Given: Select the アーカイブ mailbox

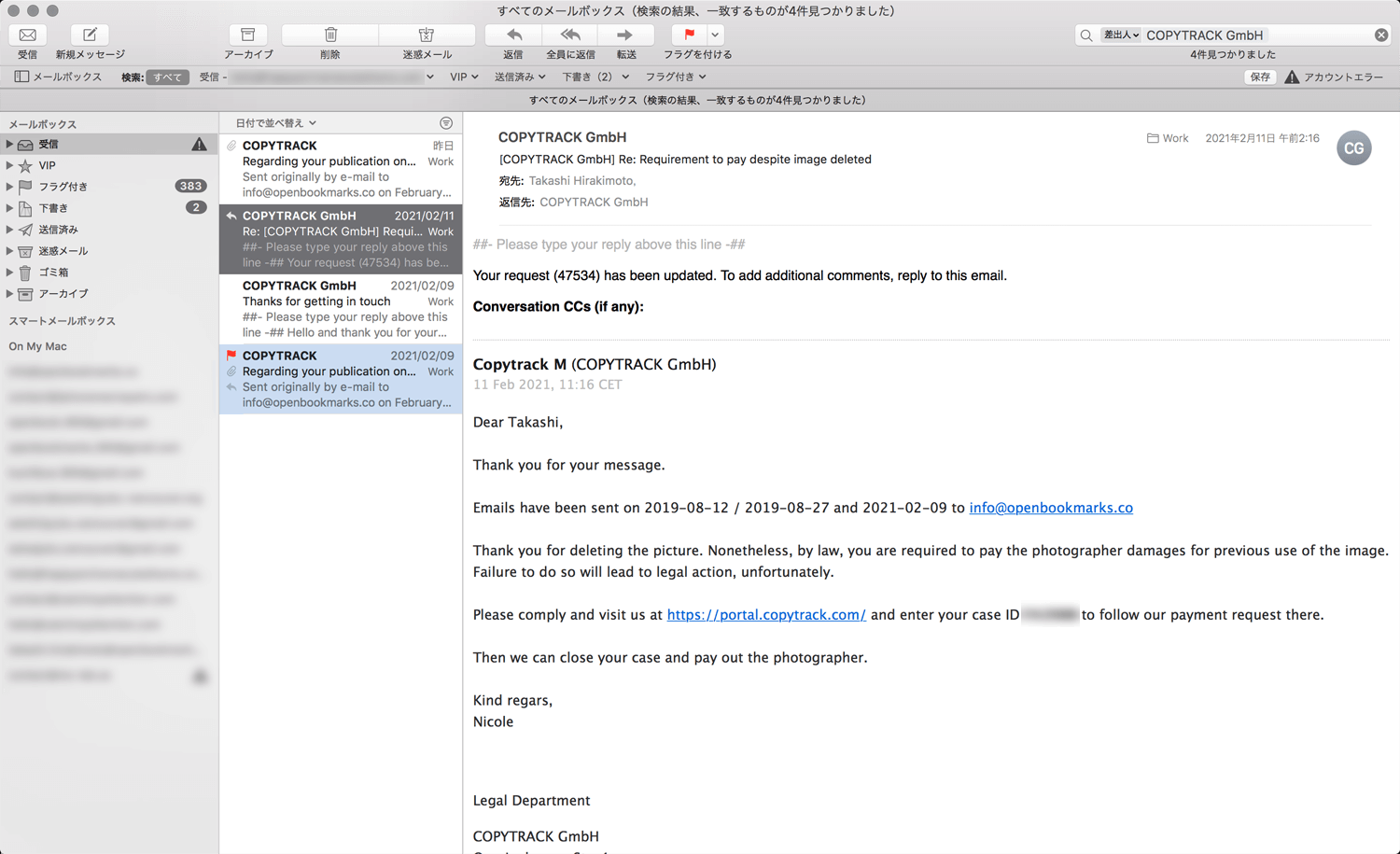Looking at the screenshot, I should click(109, 294).
